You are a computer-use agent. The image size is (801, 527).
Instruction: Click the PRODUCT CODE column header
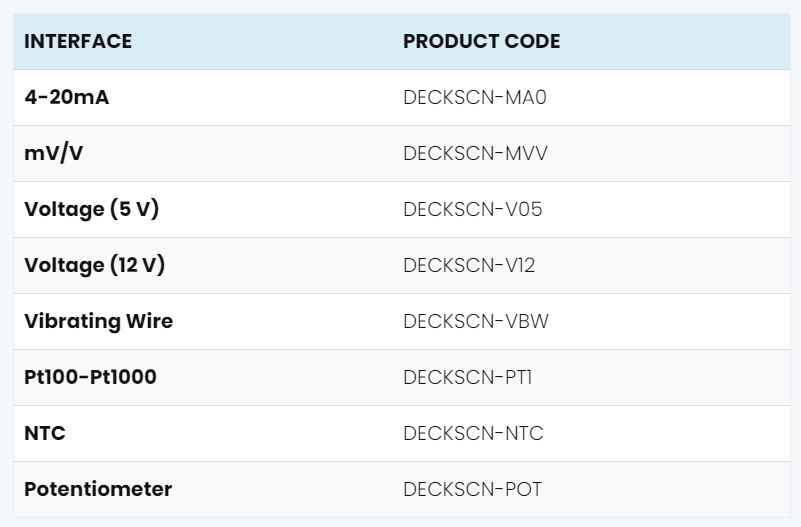pyautogui.click(x=481, y=41)
